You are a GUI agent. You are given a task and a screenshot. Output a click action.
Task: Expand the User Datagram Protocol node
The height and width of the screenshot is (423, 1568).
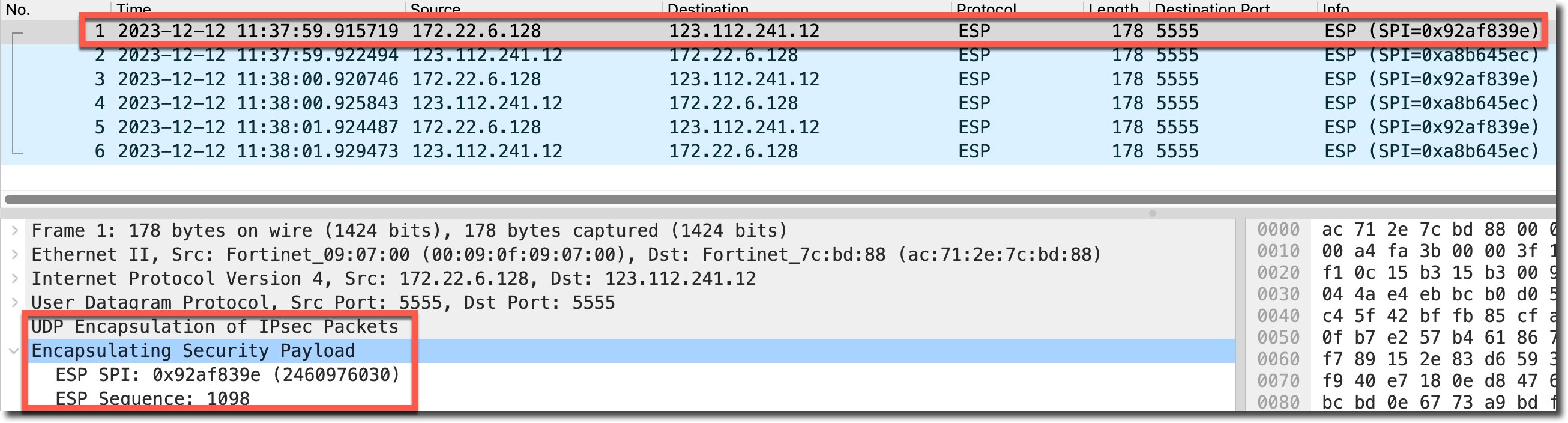pos(15,303)
